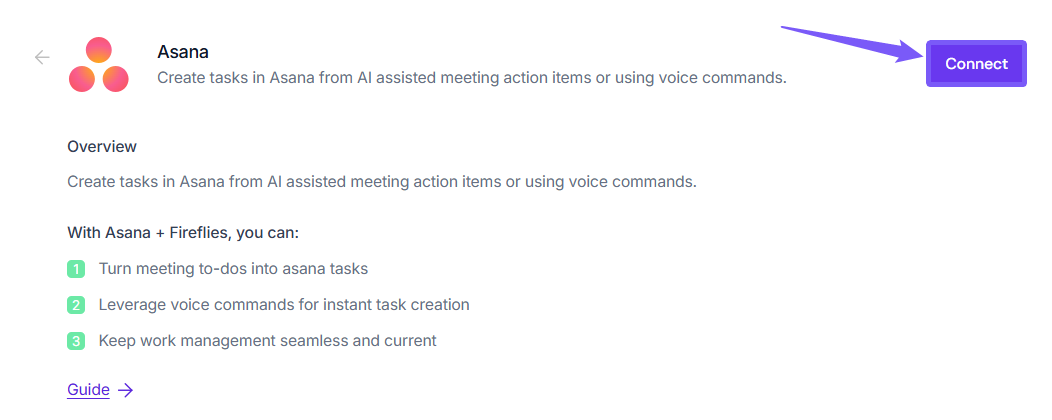
Task: Click the back arrow icon
Action: [x=42, y=57]
